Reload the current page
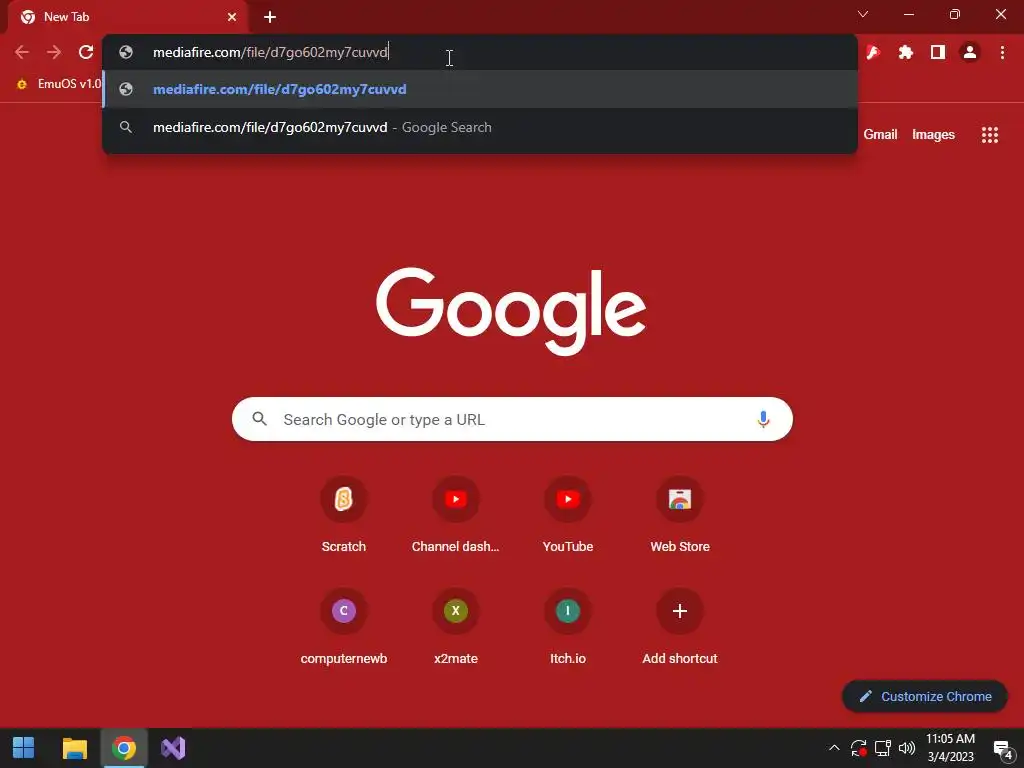1024x768 pixels. point(86,52)
